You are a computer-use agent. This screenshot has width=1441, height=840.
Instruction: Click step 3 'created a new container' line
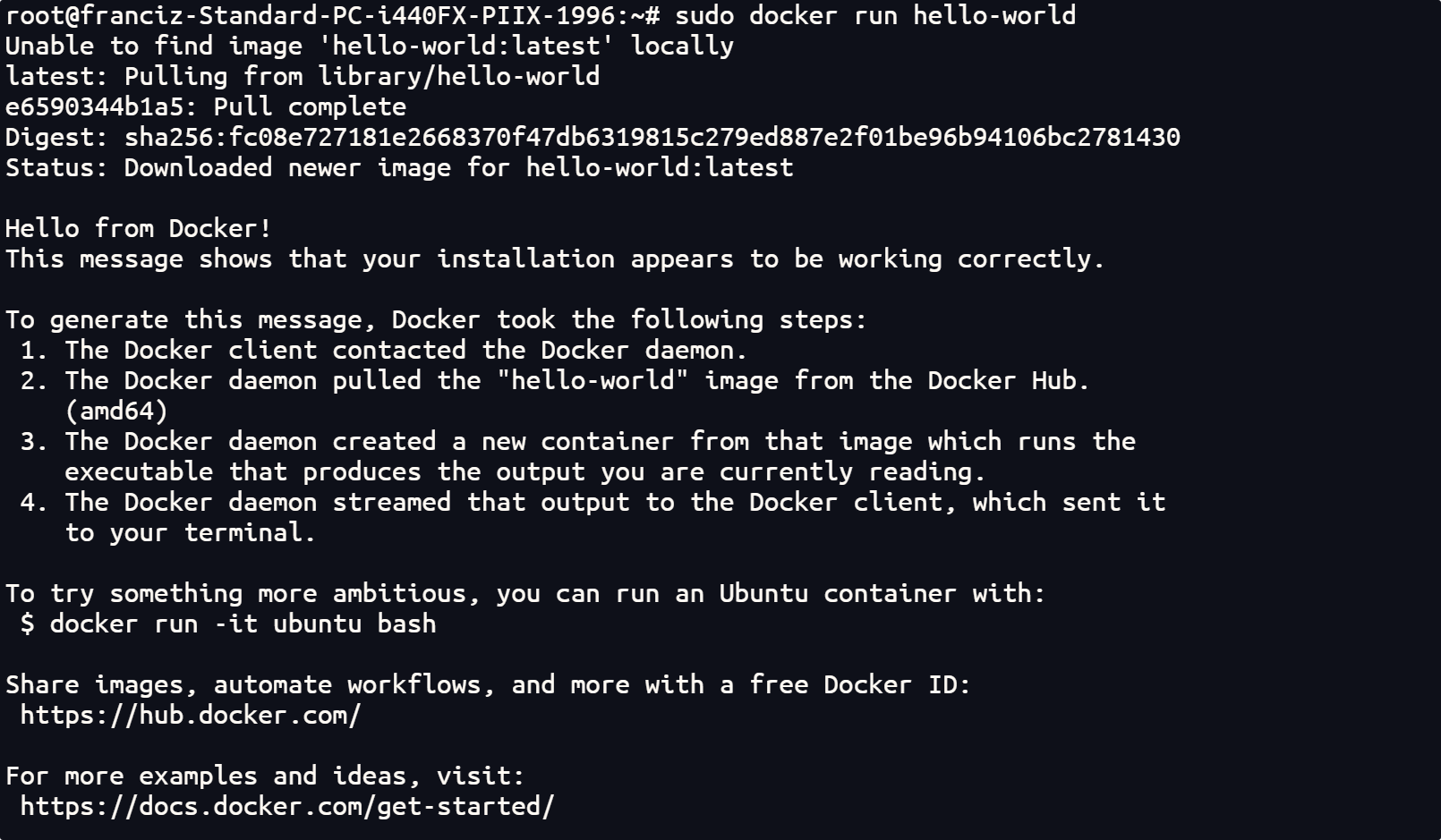pos(600,441)
